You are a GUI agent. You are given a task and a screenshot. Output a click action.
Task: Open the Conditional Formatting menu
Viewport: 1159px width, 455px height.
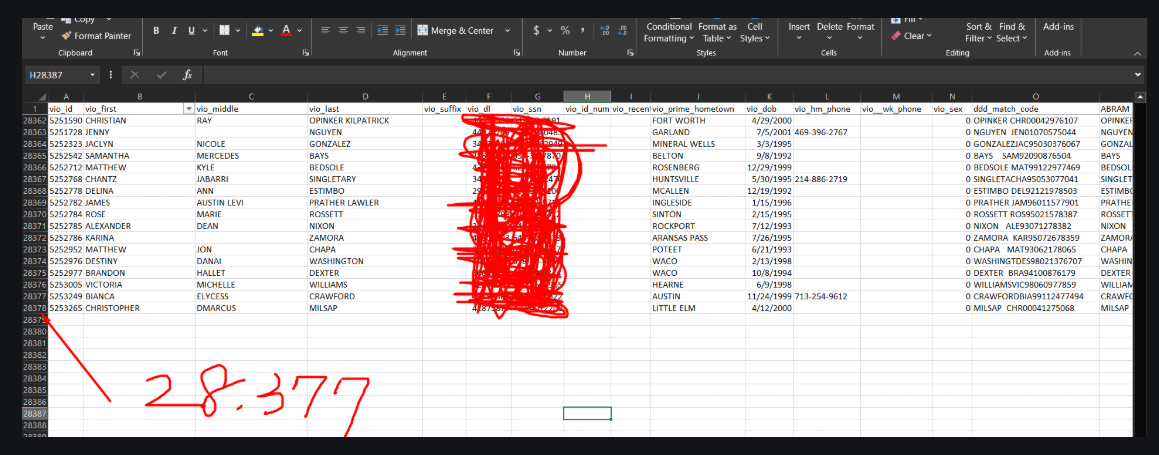pos(669,32)
